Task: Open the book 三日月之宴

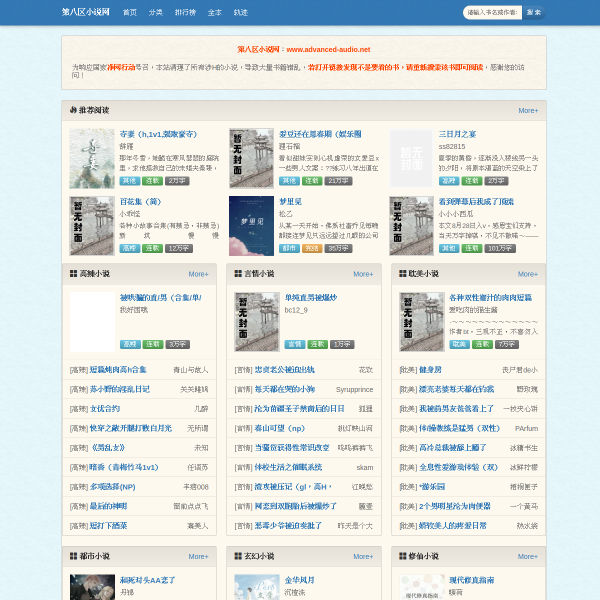Action: coord(457,134)
